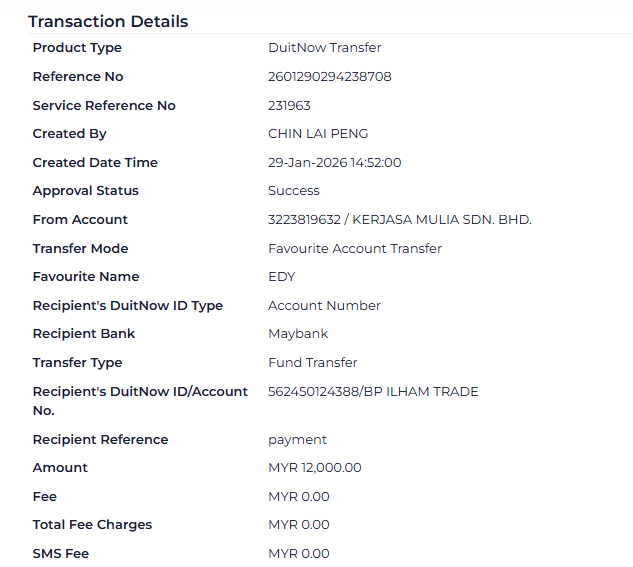Image resolution: width=633 pixels, height=567 pixels.
Task: Select the from account KERJASA MULIA SDN. BHD.
Action: [x=399, y=220]
